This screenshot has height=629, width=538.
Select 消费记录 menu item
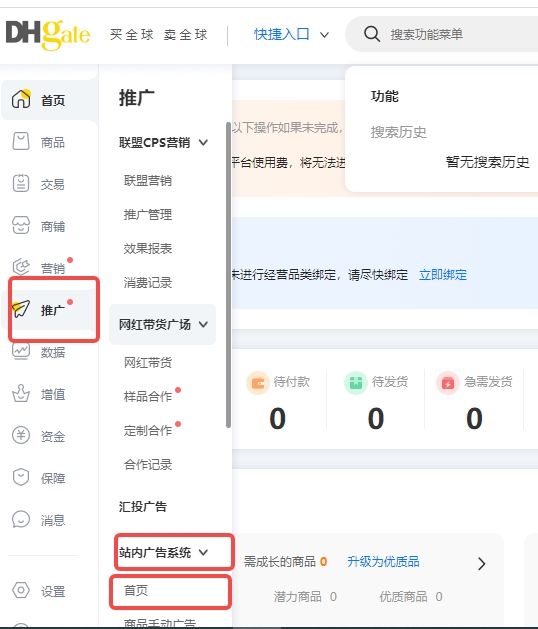click(148, 283)
